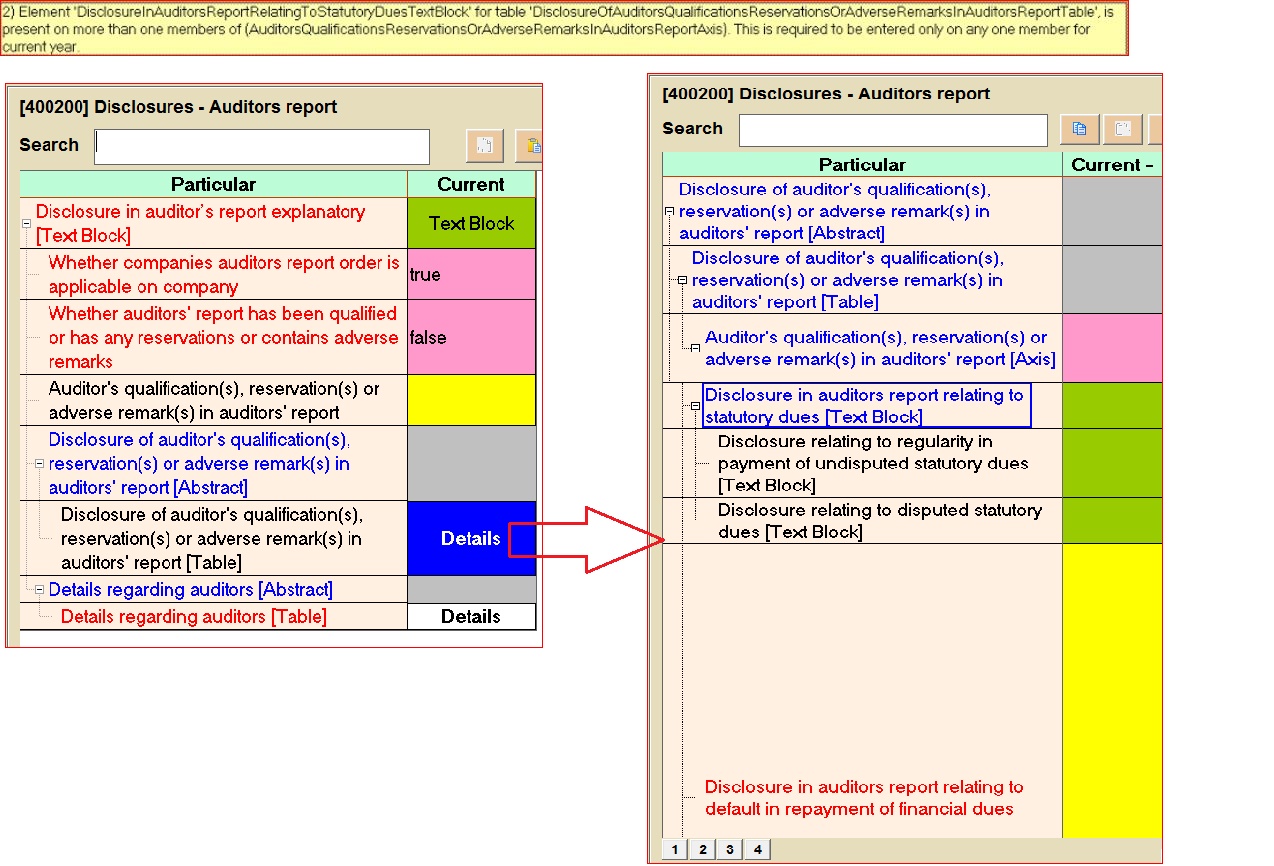This screenshot has width=1274, height=866.
Task: Click the left panel Search field
Action: [262, 146]
